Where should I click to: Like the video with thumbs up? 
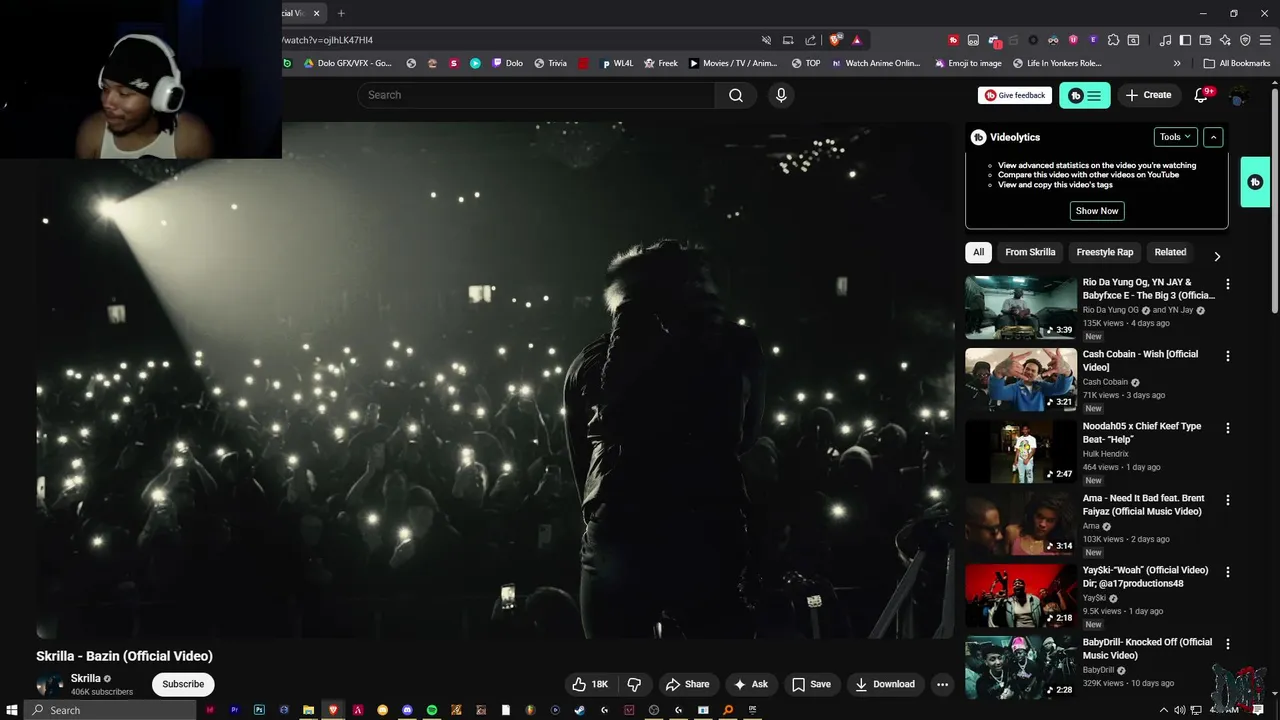[x=590, y=684]
